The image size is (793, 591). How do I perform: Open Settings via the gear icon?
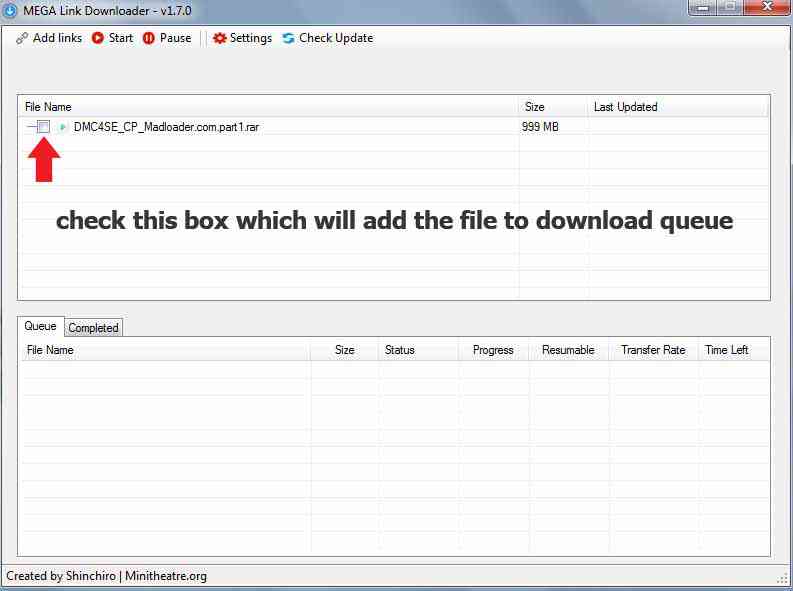pyautogui.click(x=219, y=38)
